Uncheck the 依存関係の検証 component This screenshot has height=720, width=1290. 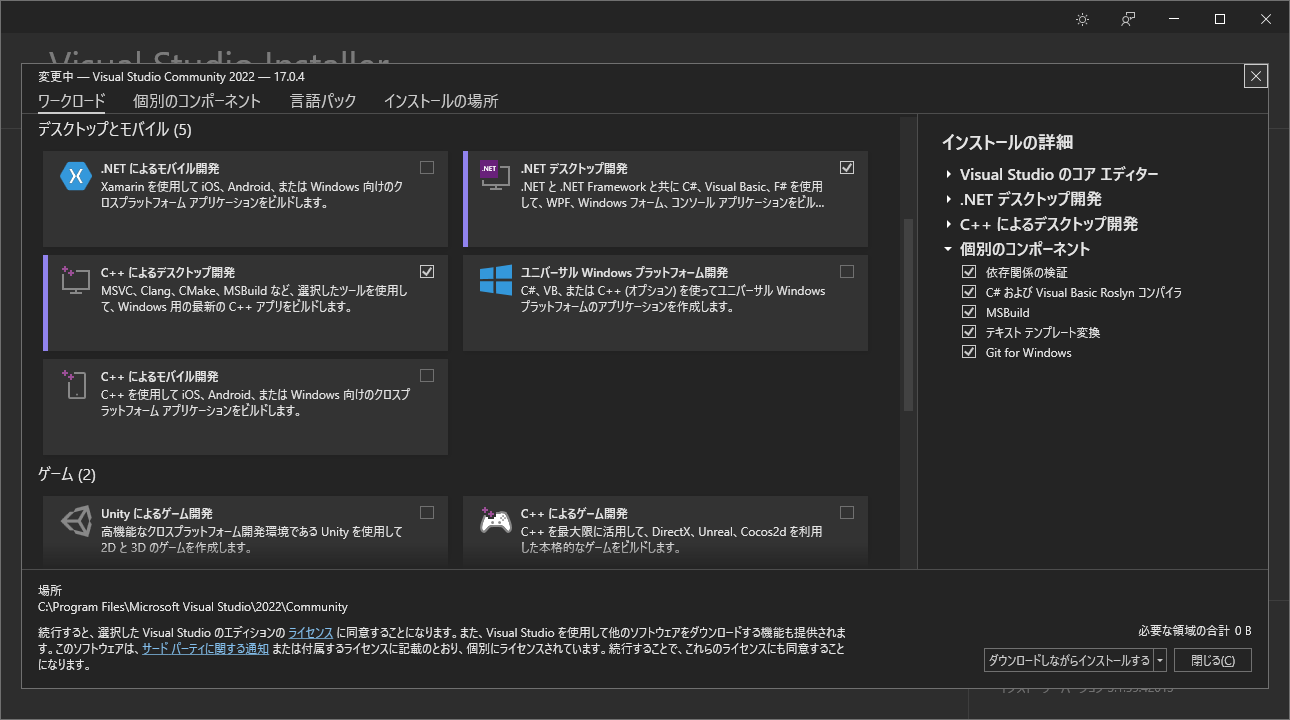(968, 272)
